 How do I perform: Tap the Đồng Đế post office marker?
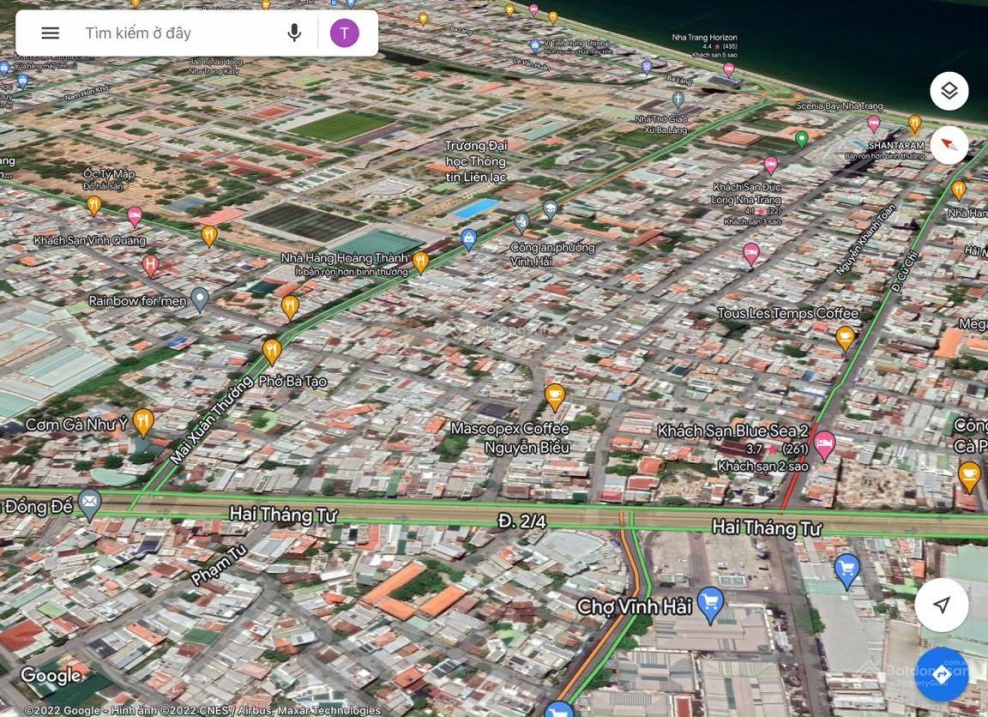[x=90, y=502]
